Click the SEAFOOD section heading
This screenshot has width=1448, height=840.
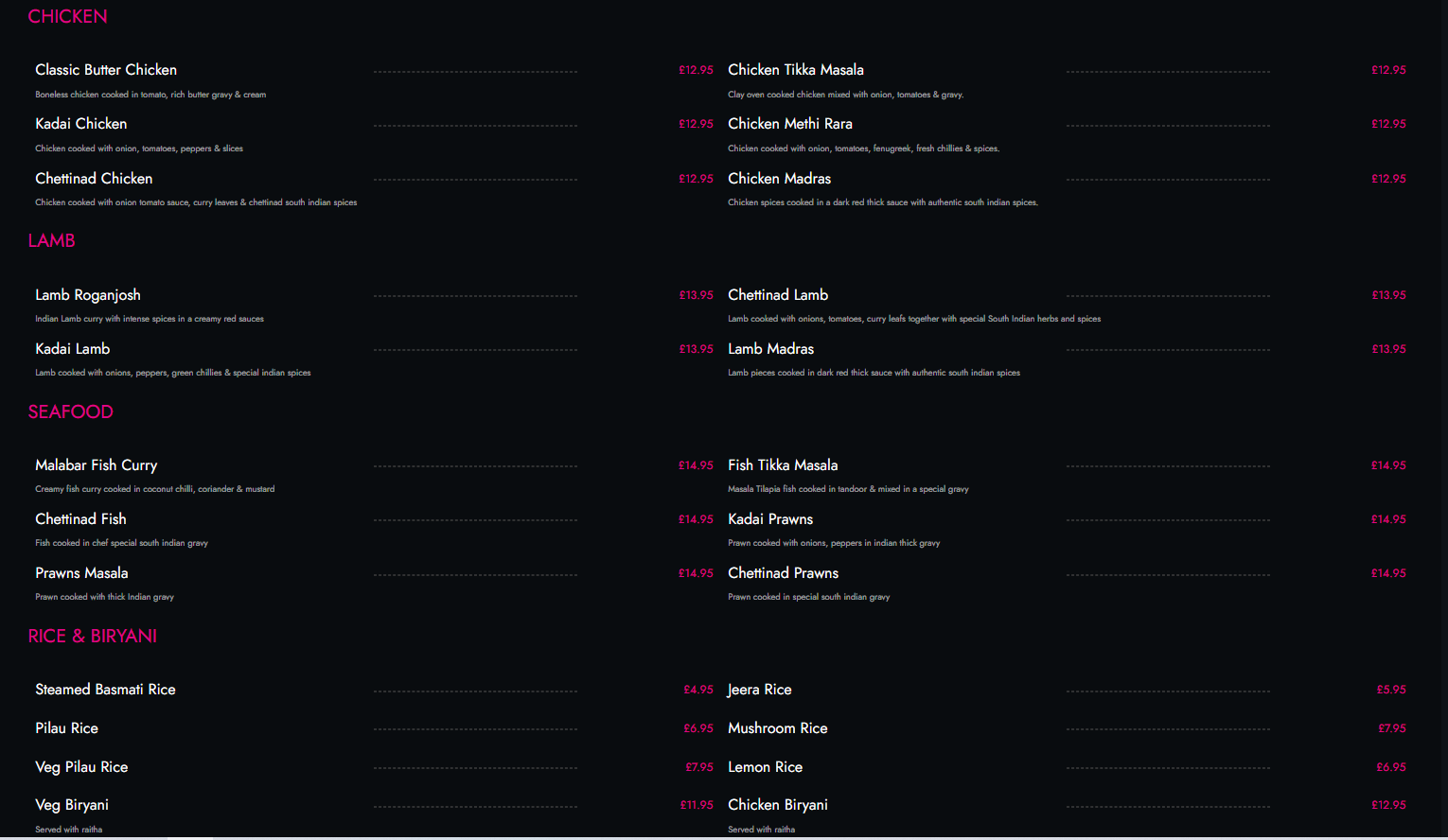click(x=70, y=412)
